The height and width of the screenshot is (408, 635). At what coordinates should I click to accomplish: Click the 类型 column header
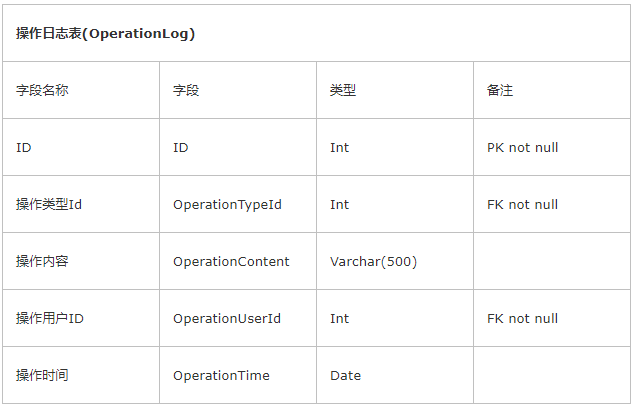pos(395,90)
